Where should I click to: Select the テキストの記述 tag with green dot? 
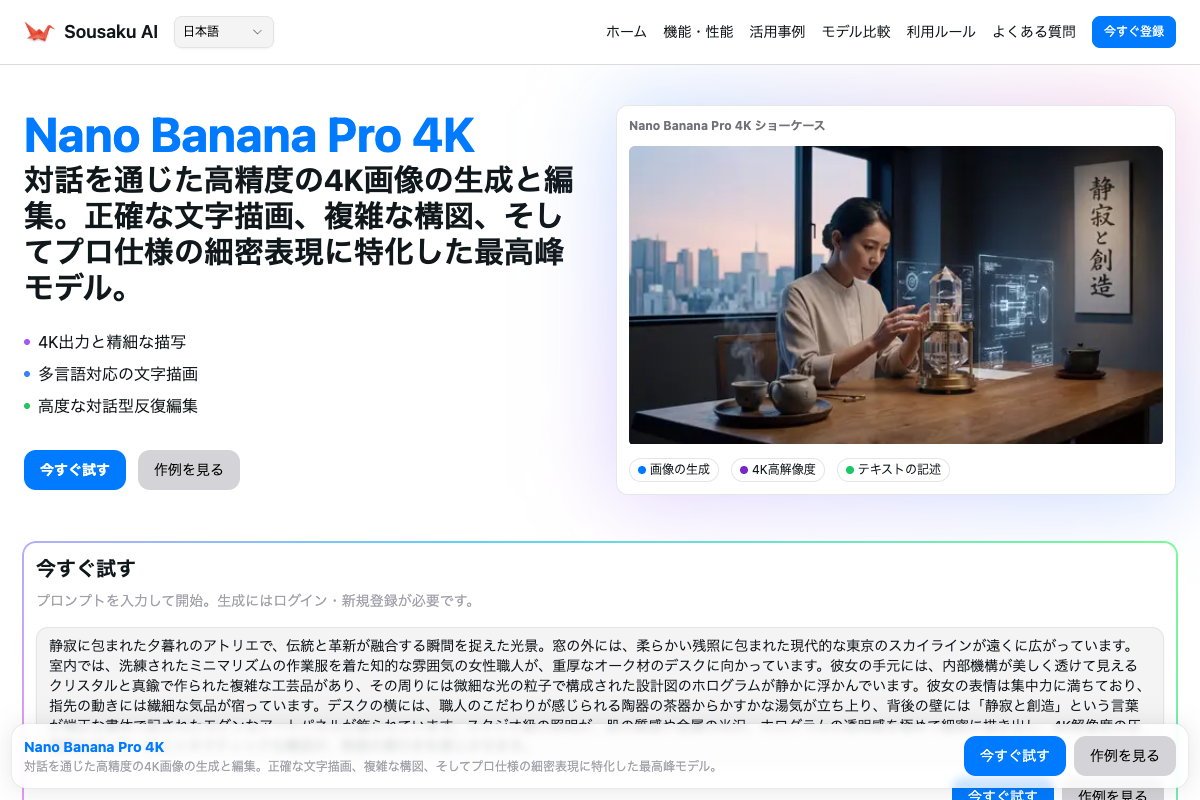(893, 470)
